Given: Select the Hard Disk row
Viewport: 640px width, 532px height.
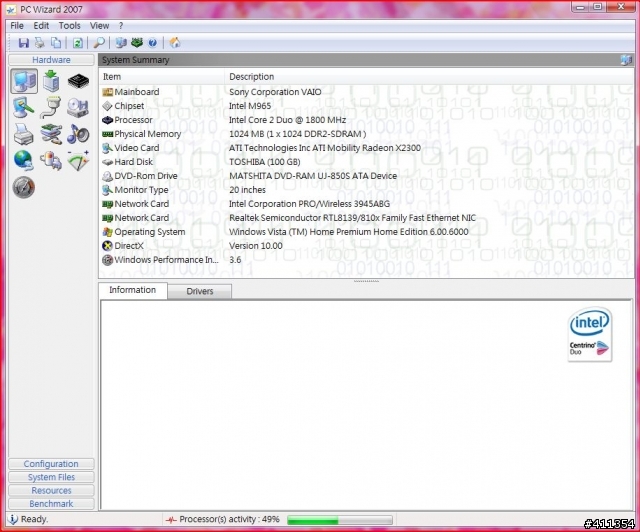Looking at the screenshot, I should (366, 162).
